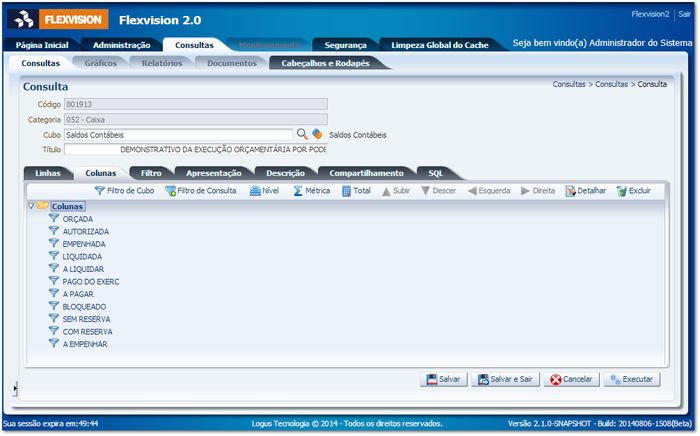Select the A EMPENHAR column item
The image size is (700, 436).
tap(84, 344)
